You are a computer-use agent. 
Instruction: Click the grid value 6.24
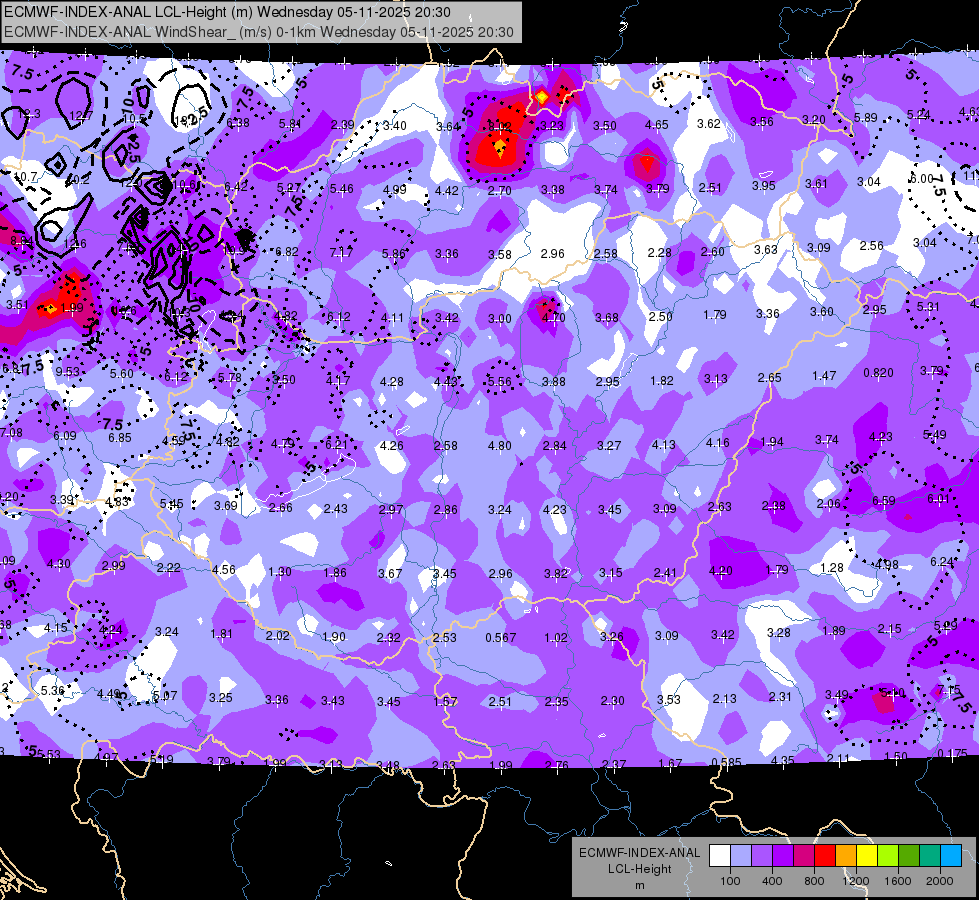point(942,562)
